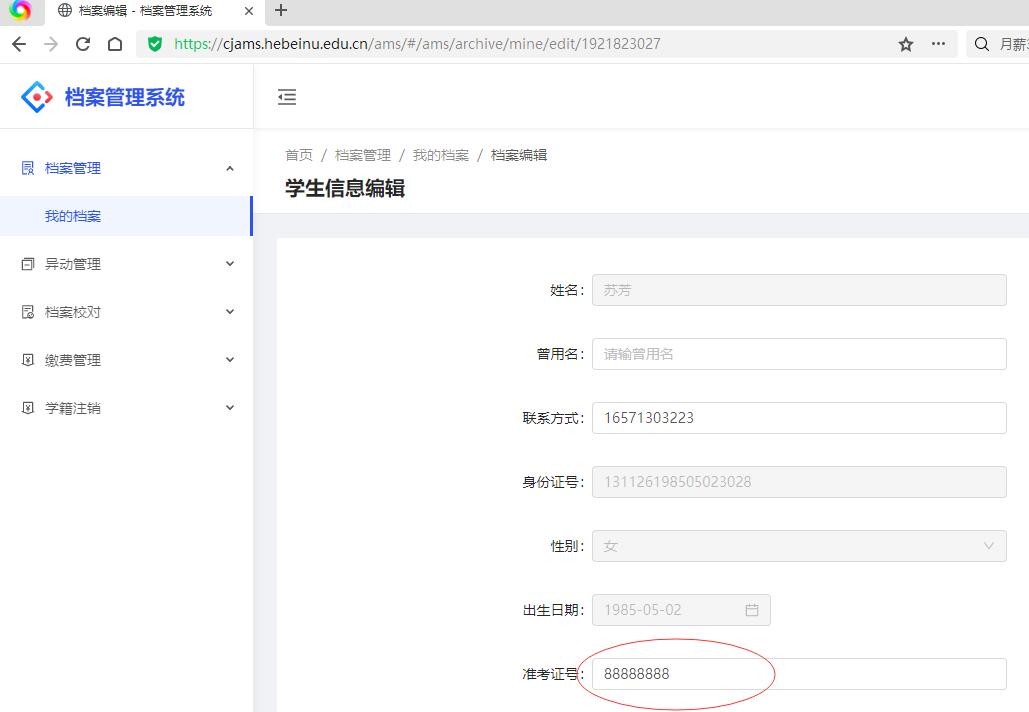Open the 学籍注销 menu item
This screenshot has width=1029, height=712.
tap(126, 408)
